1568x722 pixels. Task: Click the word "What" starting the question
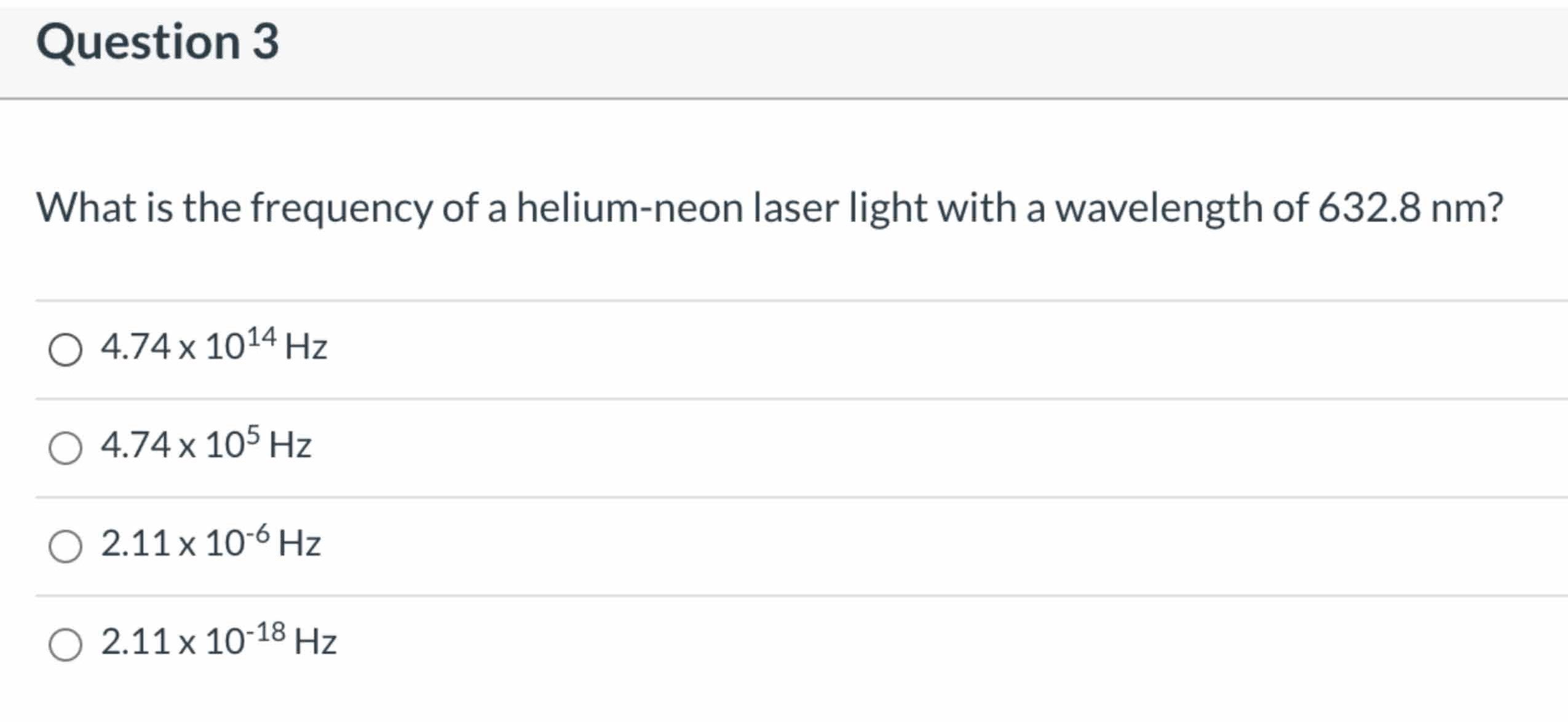coord(86,208)
